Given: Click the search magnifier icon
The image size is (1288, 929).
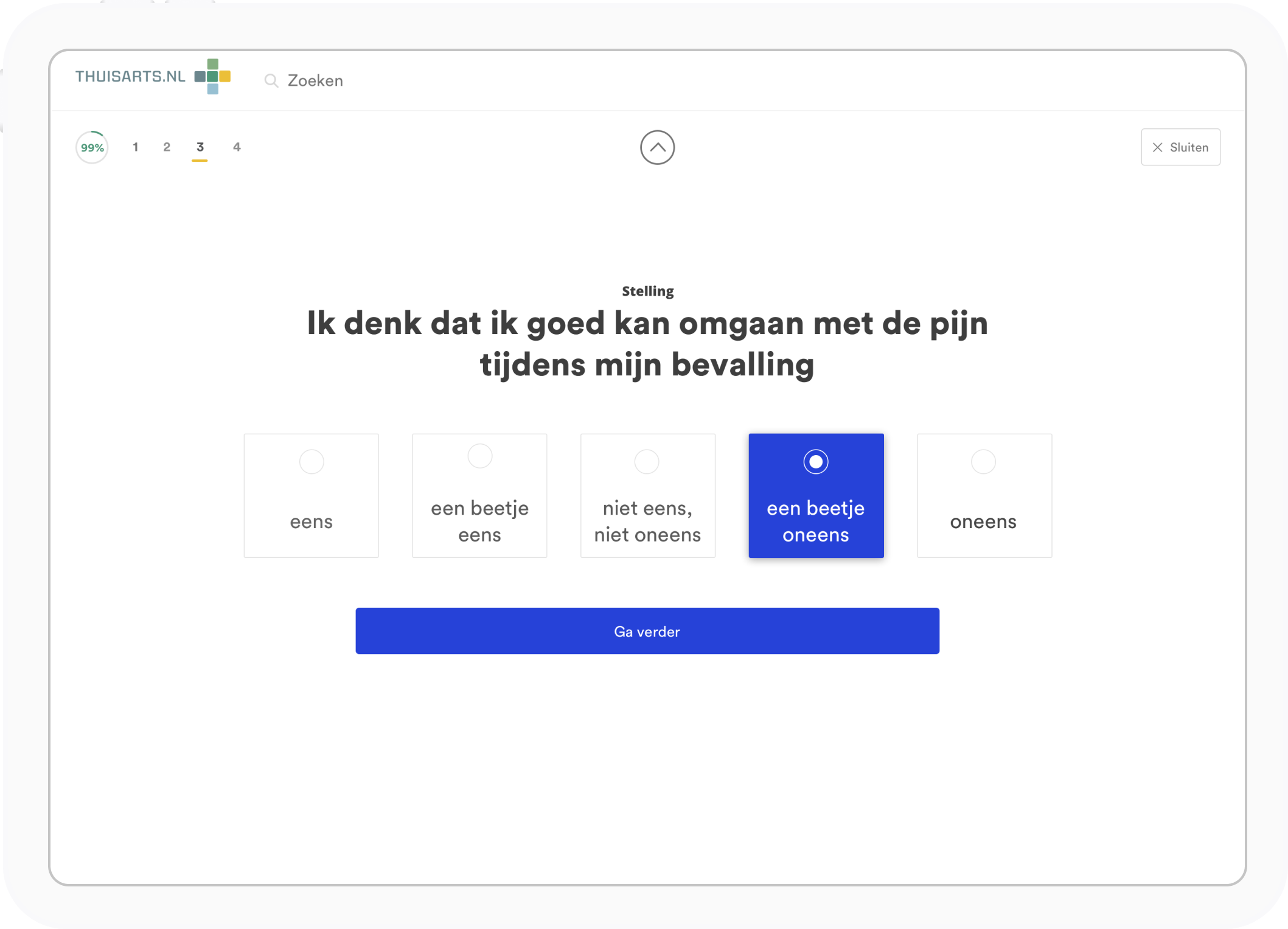Looking at the screenshot, I should tap(271, 81).
